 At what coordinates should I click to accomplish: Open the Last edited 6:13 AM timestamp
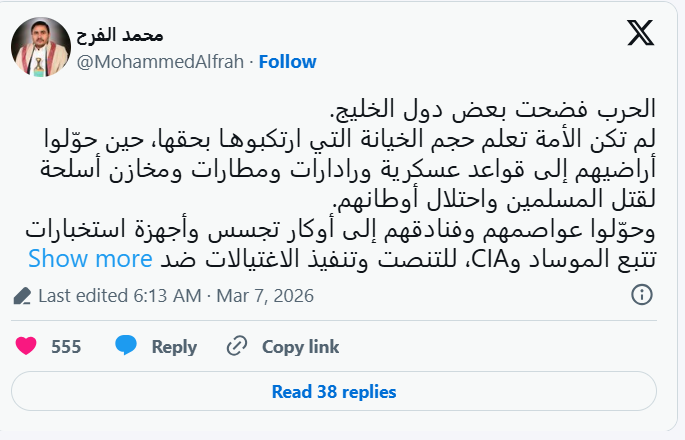click(176, 296)
